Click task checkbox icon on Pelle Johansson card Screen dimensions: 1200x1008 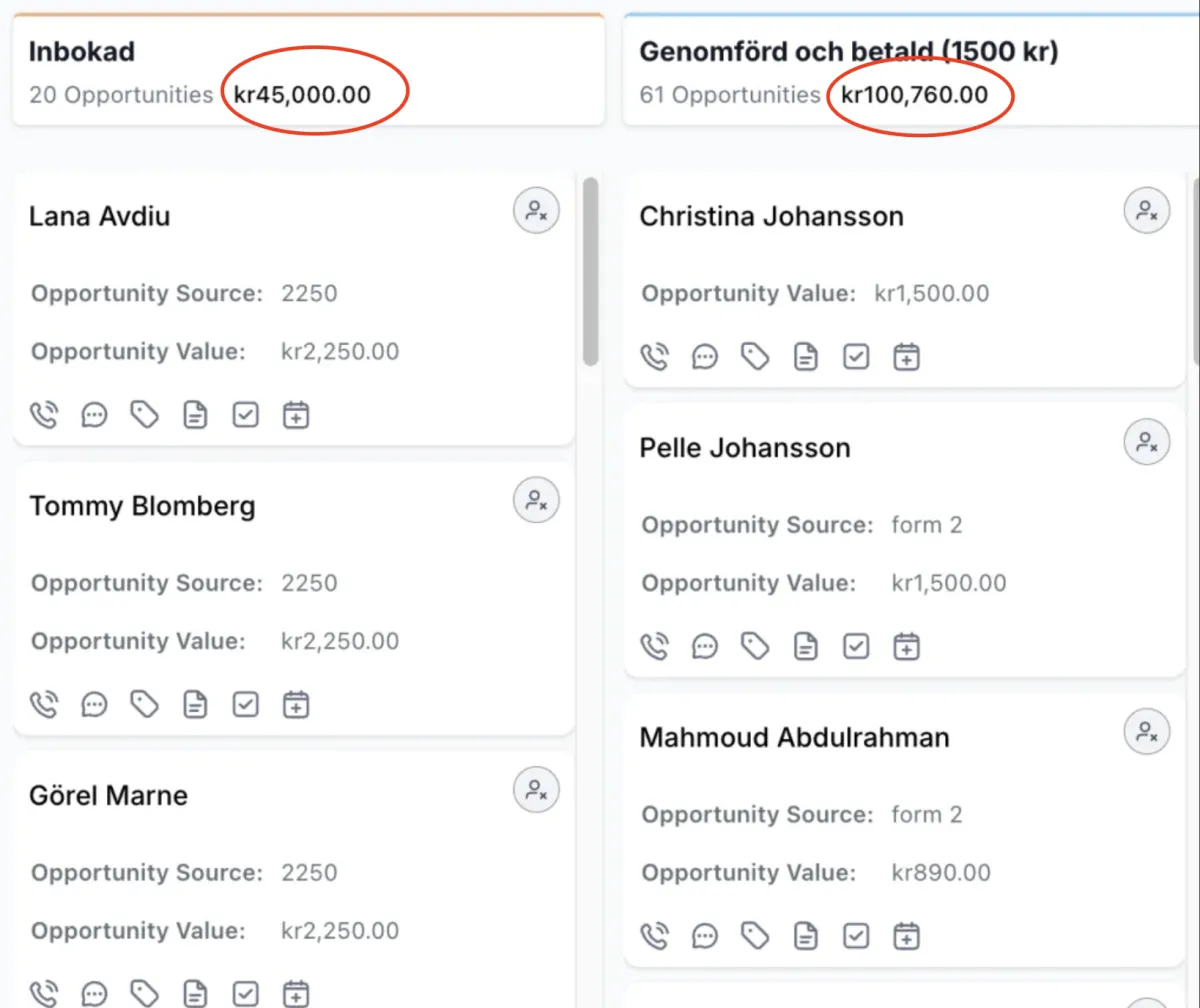point(856,647)
